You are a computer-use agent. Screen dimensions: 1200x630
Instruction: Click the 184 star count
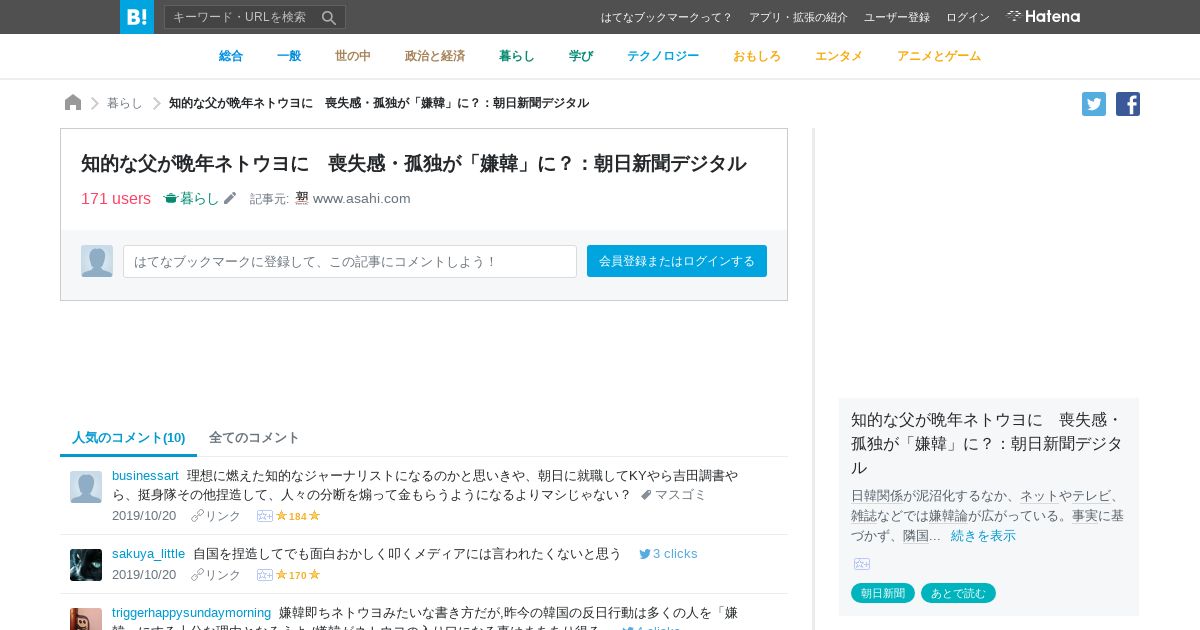[298, 516]
